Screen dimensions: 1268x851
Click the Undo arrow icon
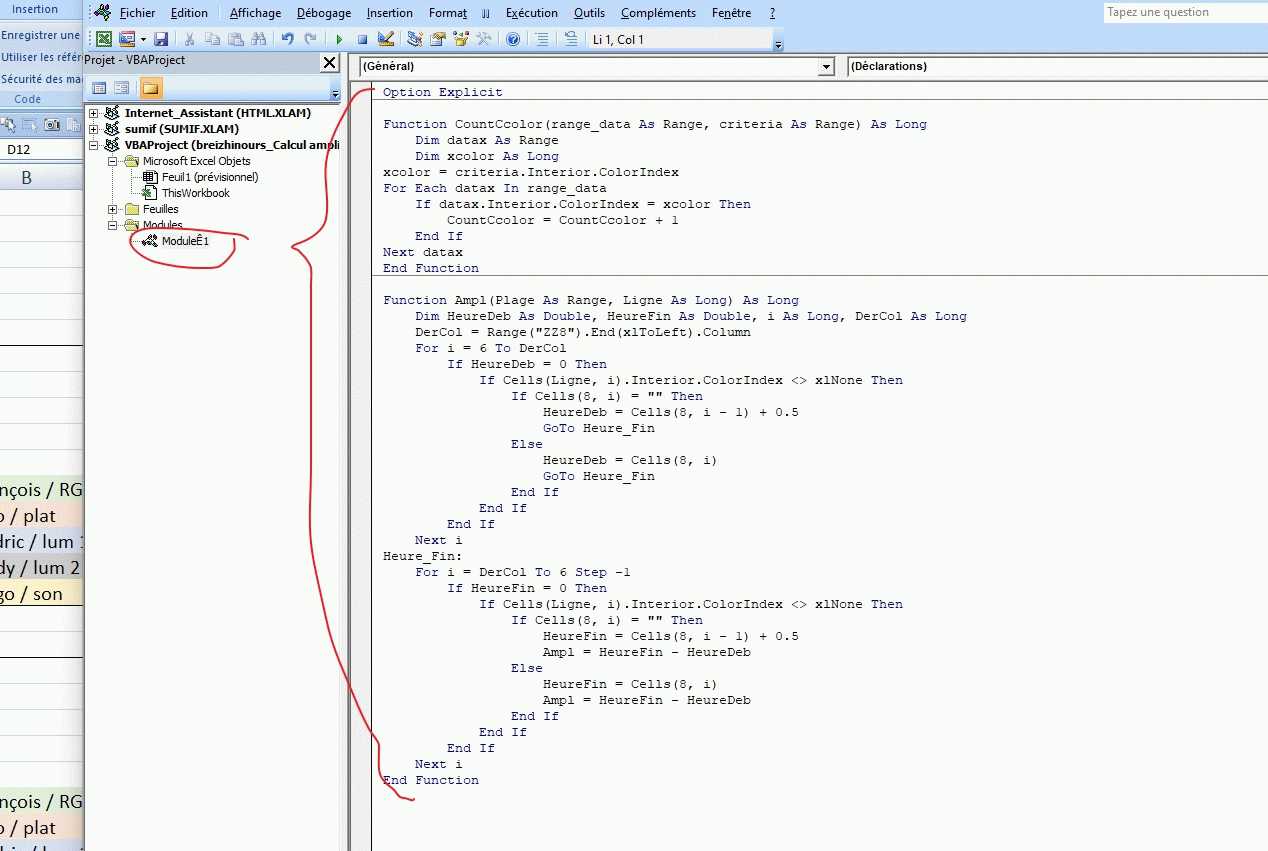288,39
